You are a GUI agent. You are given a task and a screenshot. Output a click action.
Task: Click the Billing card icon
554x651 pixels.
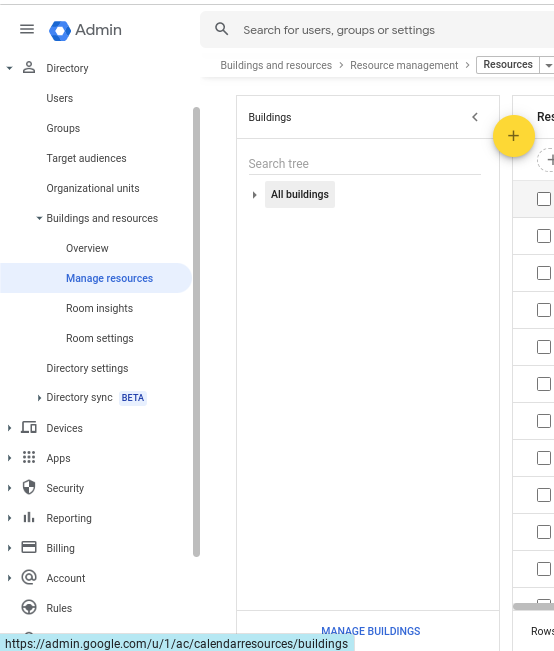29,547
